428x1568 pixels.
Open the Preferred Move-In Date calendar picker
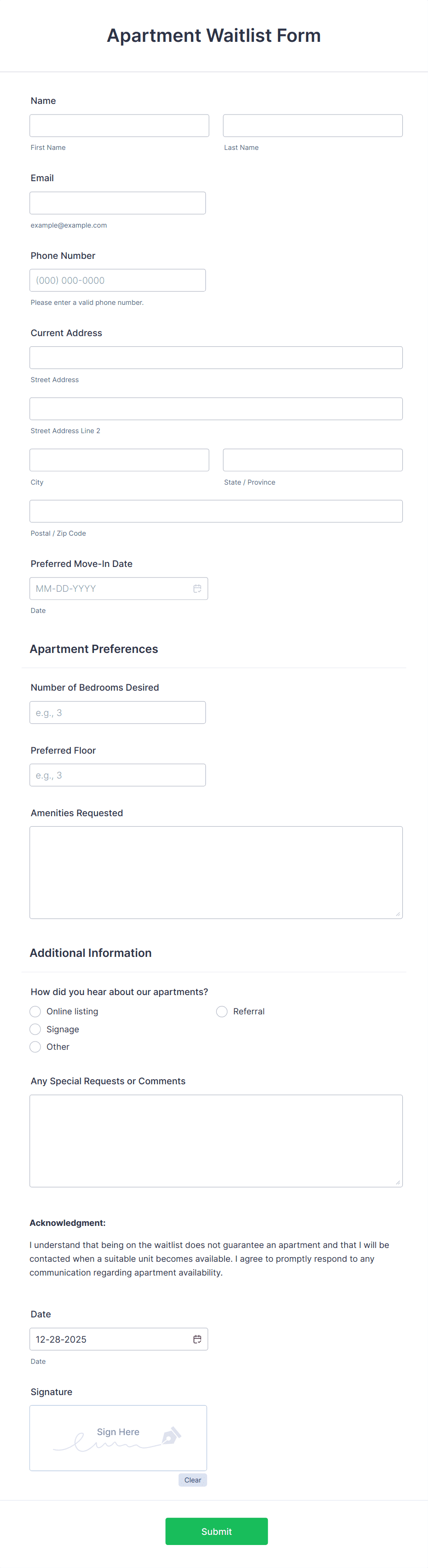pos(197,588)
